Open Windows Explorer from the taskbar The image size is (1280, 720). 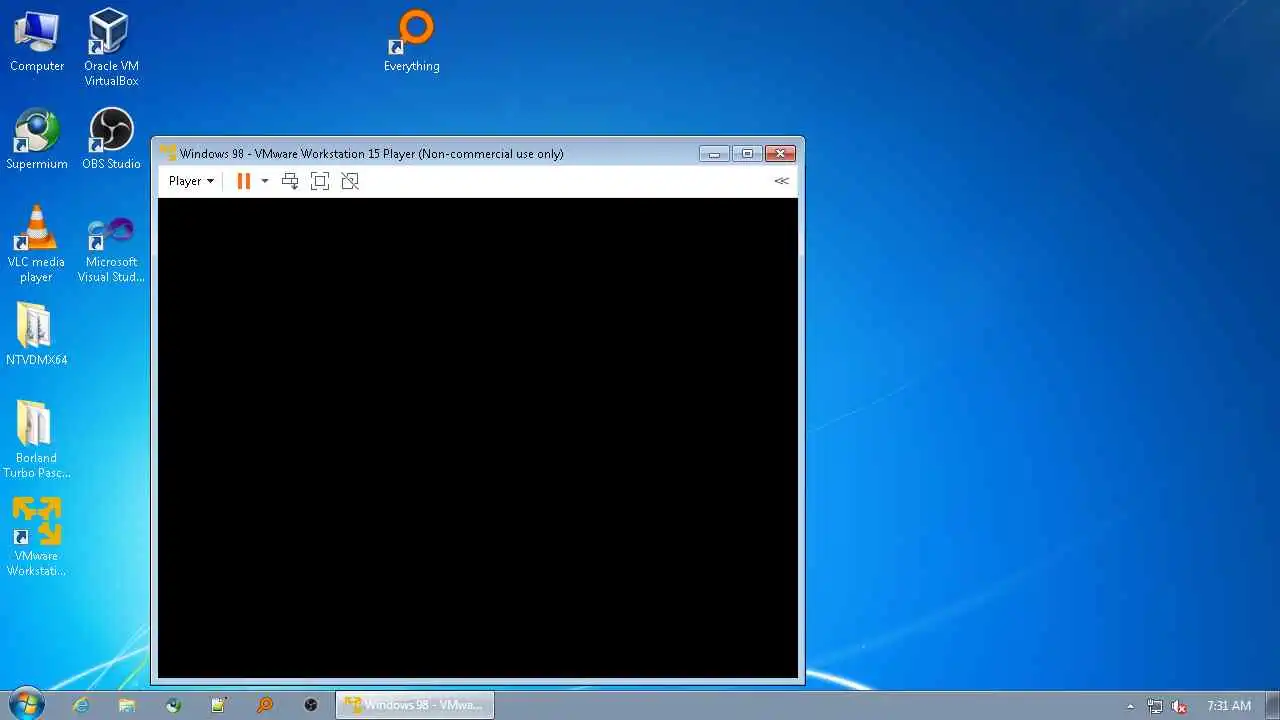[127, 705]
